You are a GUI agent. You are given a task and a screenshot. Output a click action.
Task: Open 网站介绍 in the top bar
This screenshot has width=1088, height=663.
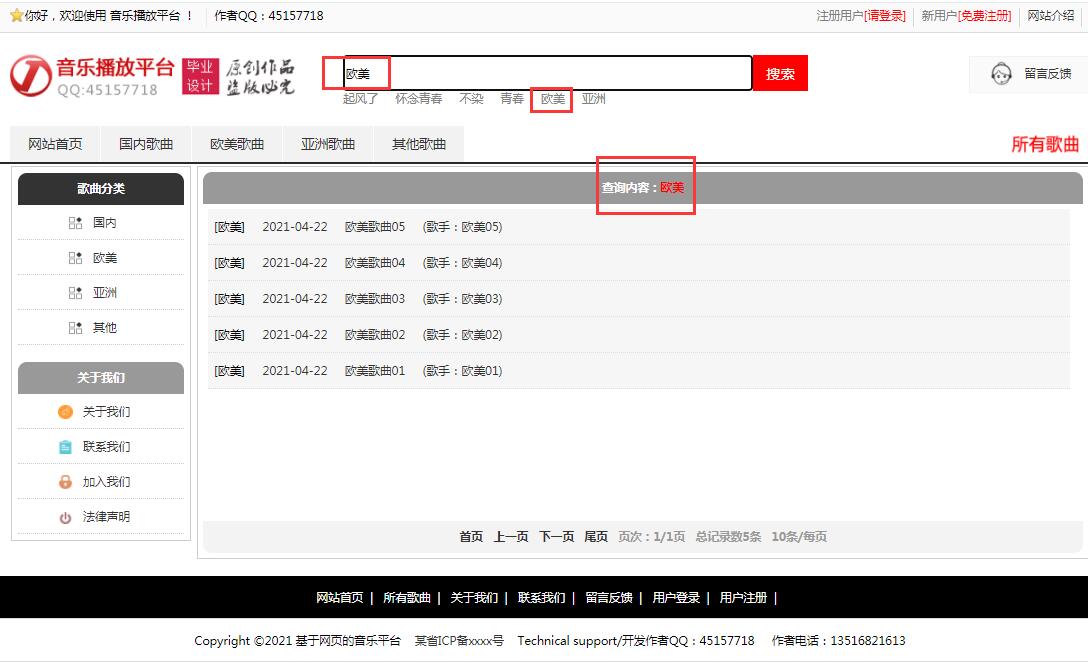tap(1051, 16)
